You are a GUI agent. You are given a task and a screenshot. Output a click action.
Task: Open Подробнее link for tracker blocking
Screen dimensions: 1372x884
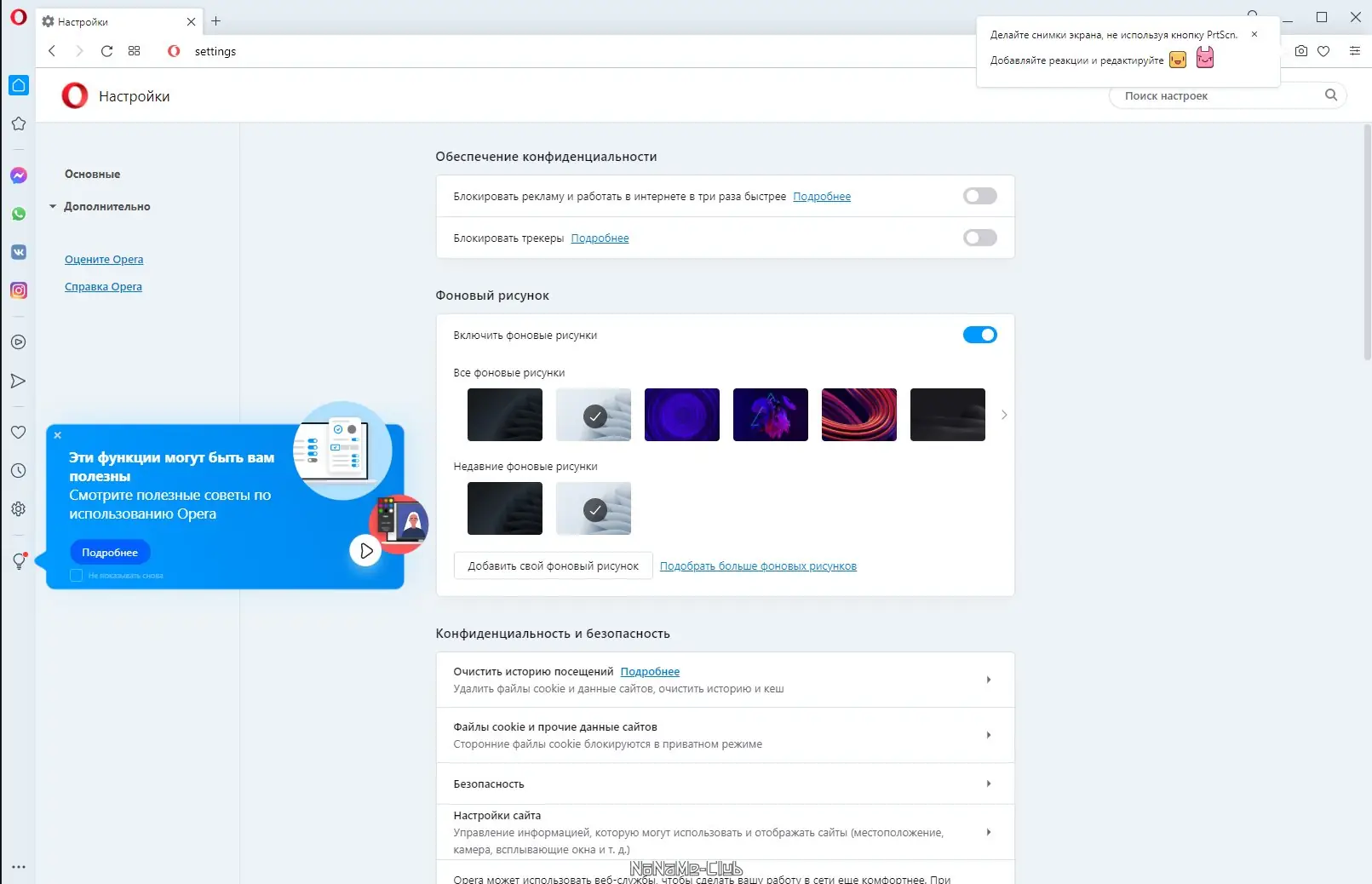click(600, 238)
